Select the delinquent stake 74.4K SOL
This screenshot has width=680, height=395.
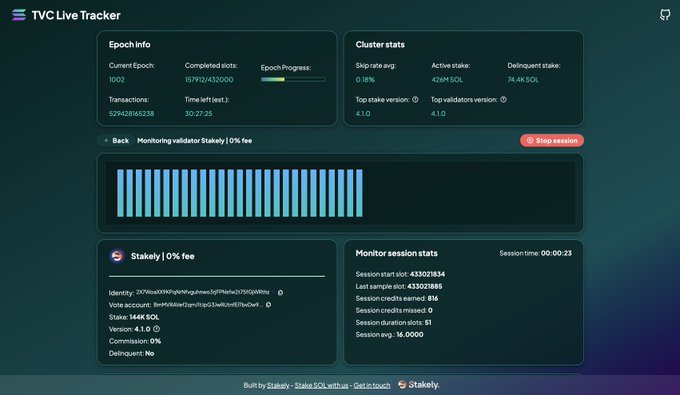pyautogui.click(x=523, y=80)
